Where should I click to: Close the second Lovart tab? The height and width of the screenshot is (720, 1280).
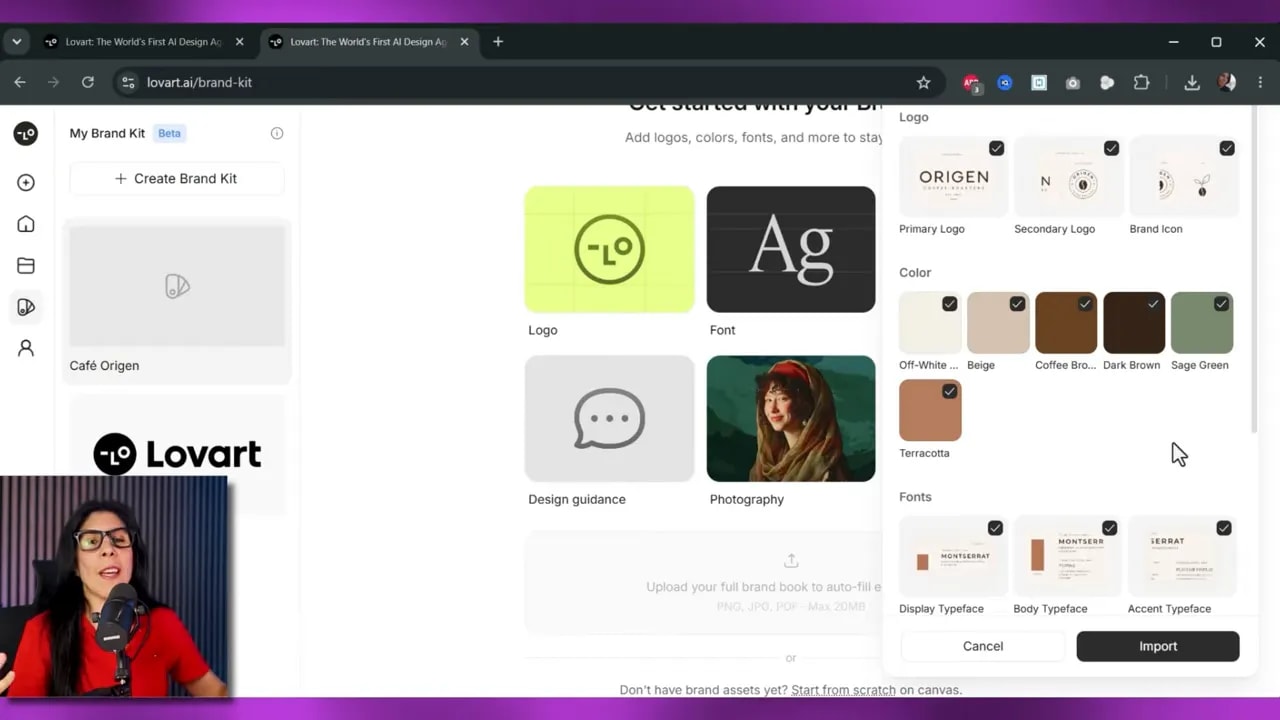pos(464,42)
